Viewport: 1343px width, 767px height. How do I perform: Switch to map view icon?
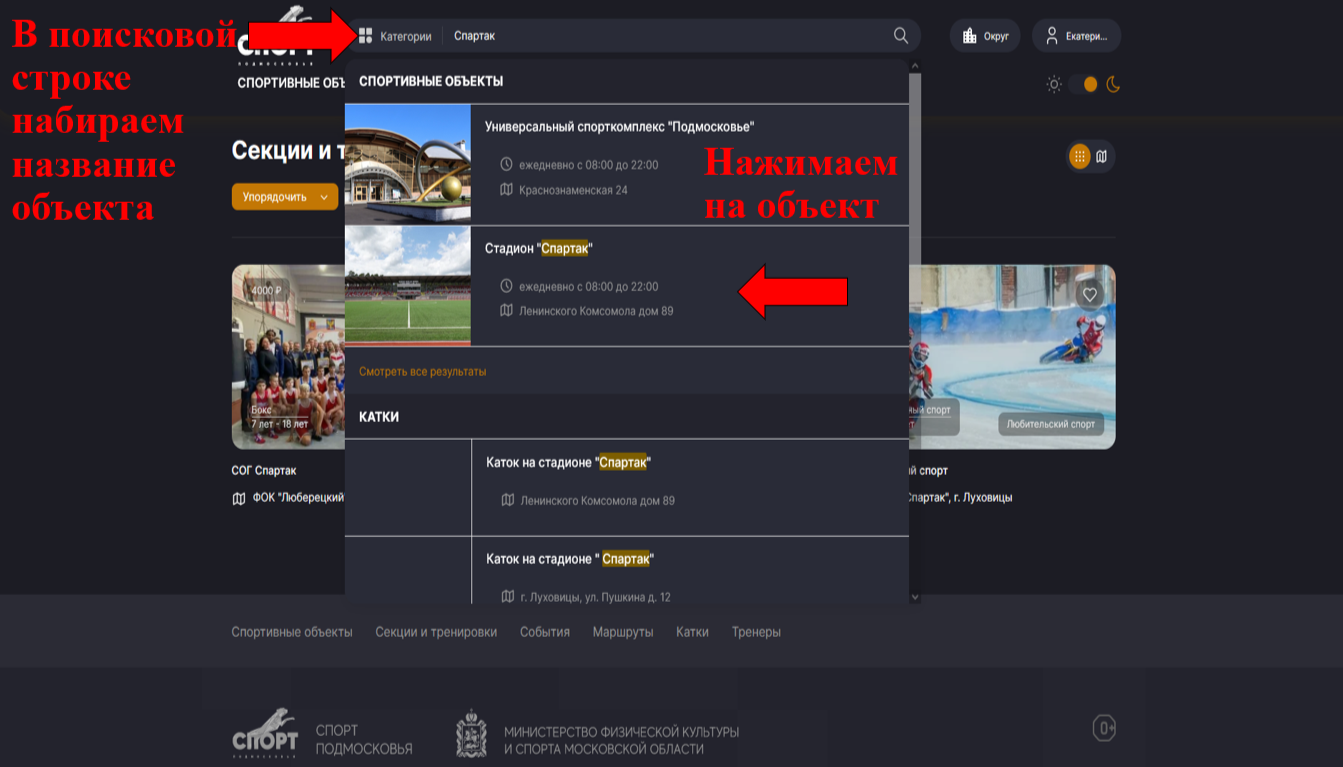1101,156
